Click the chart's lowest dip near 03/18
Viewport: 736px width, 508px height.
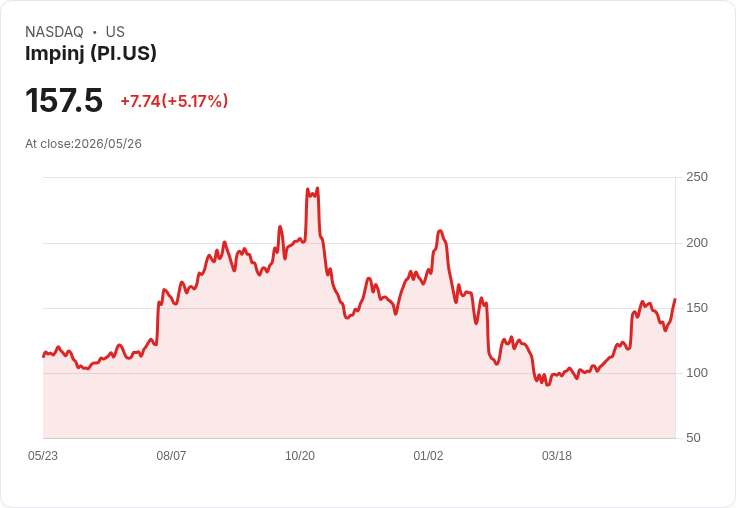click(547, 385)
